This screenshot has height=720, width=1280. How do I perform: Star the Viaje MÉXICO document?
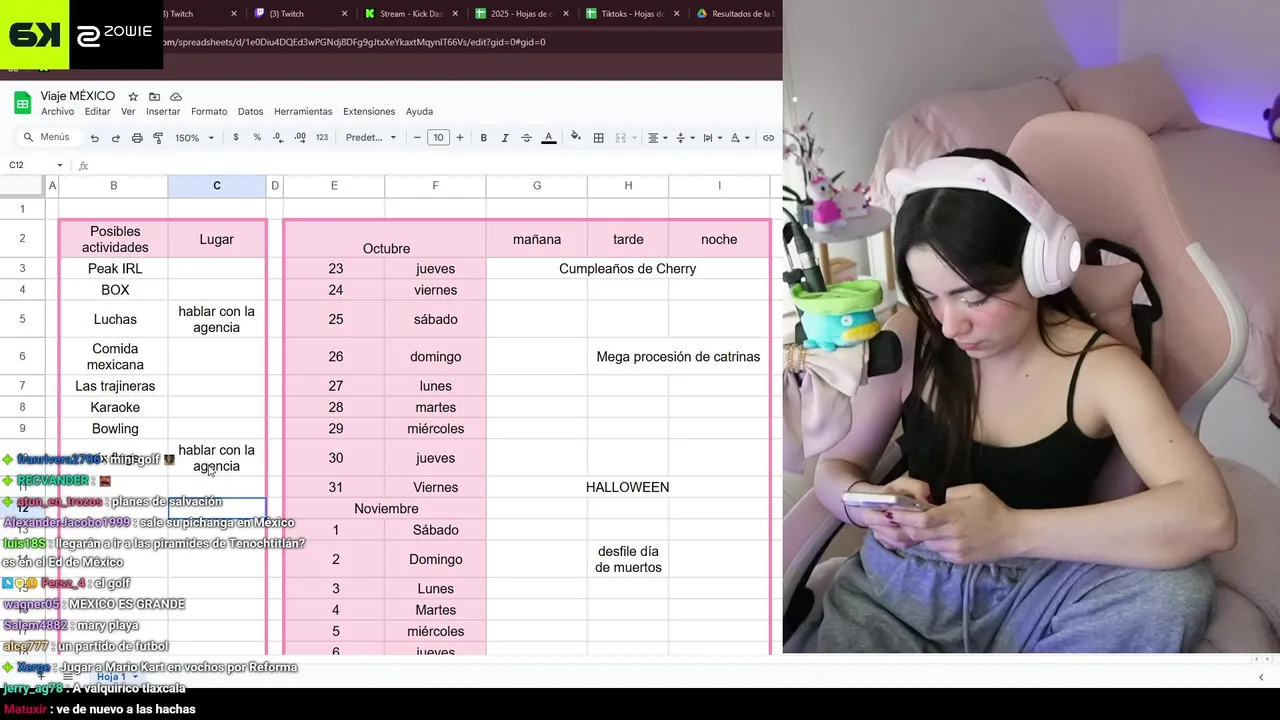pos(133,96)
